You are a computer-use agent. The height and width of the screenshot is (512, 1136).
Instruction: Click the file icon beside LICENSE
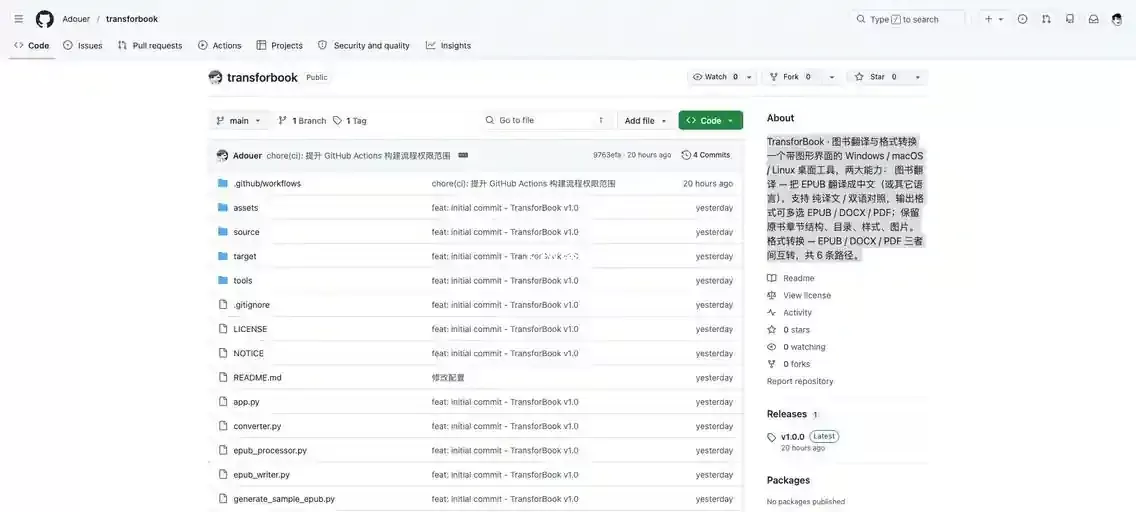223,329
